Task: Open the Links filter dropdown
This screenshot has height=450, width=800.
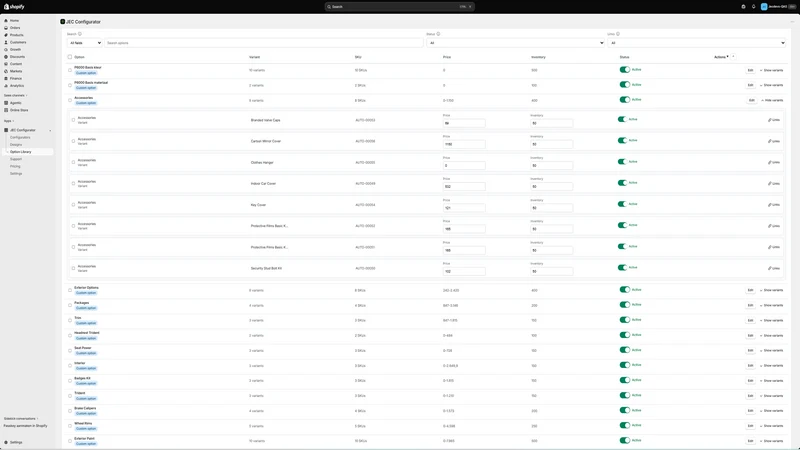Action: pos(696,43)
